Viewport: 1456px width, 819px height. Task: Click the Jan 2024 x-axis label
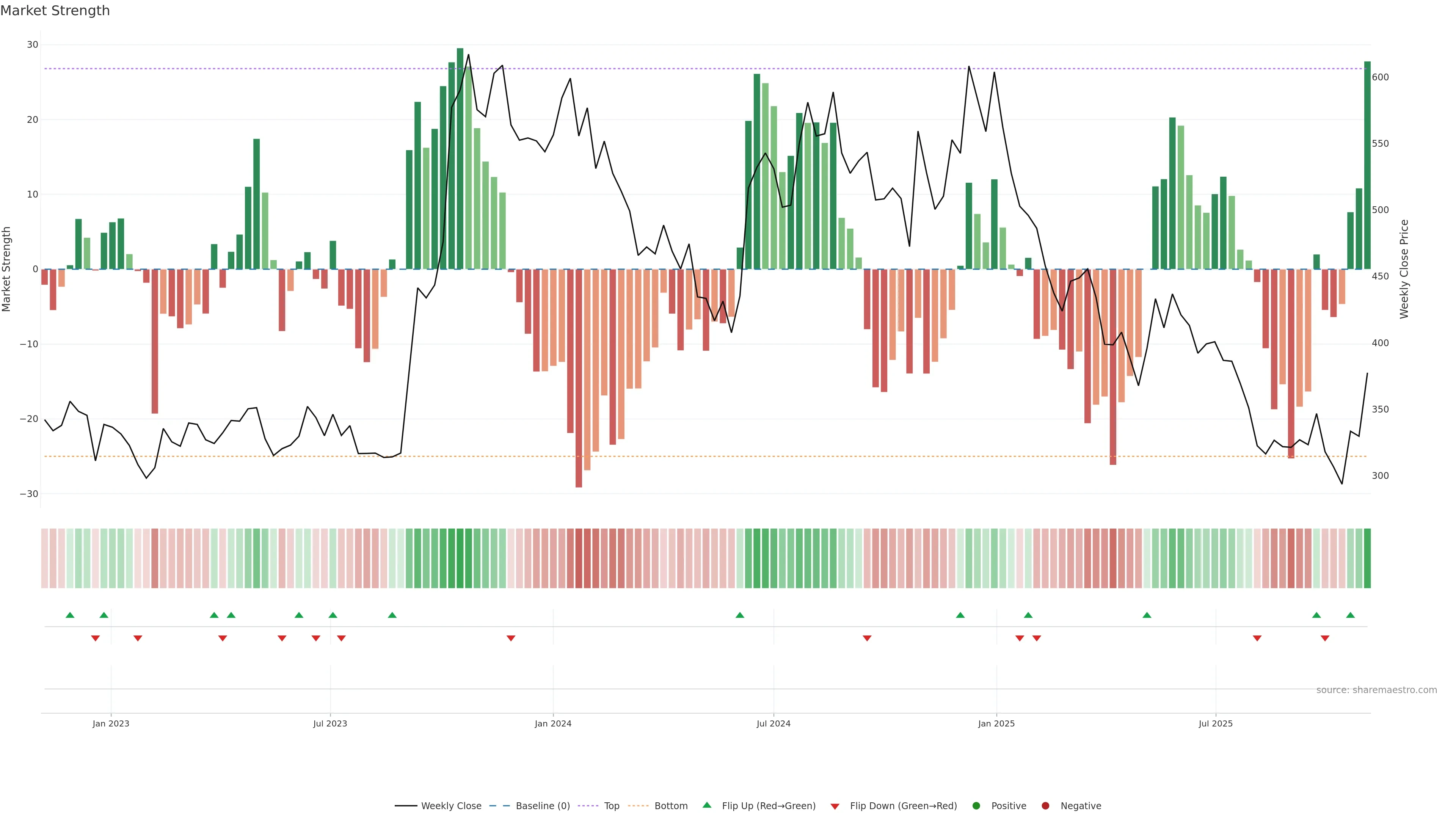pos(553,723)
